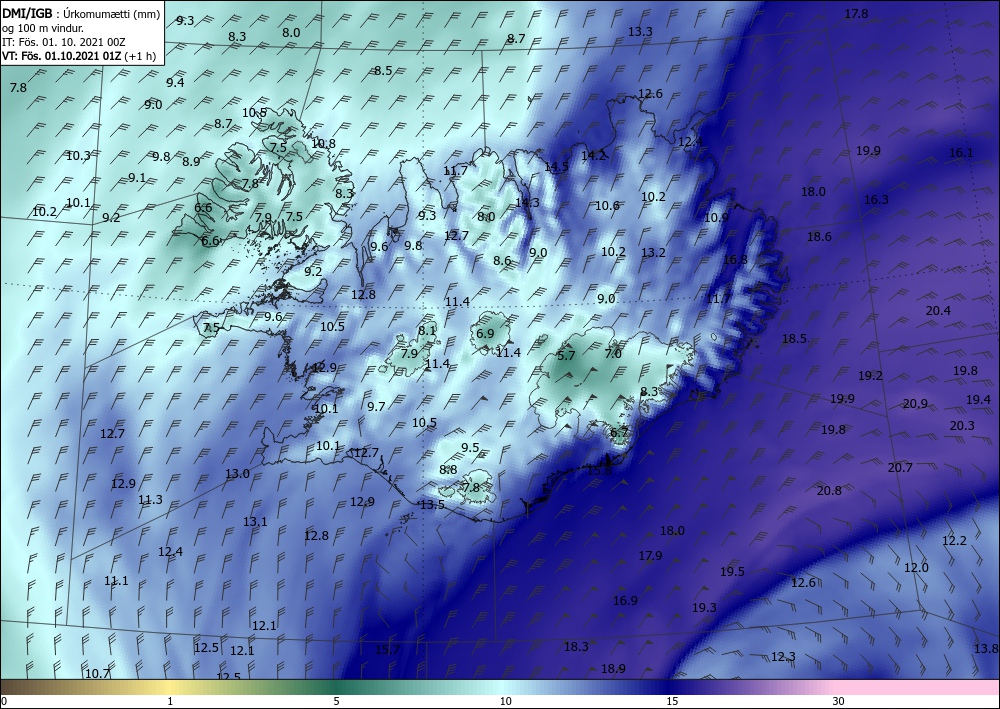
Task: Click the 20.9 value on the map
Action: tap(915, 404)
